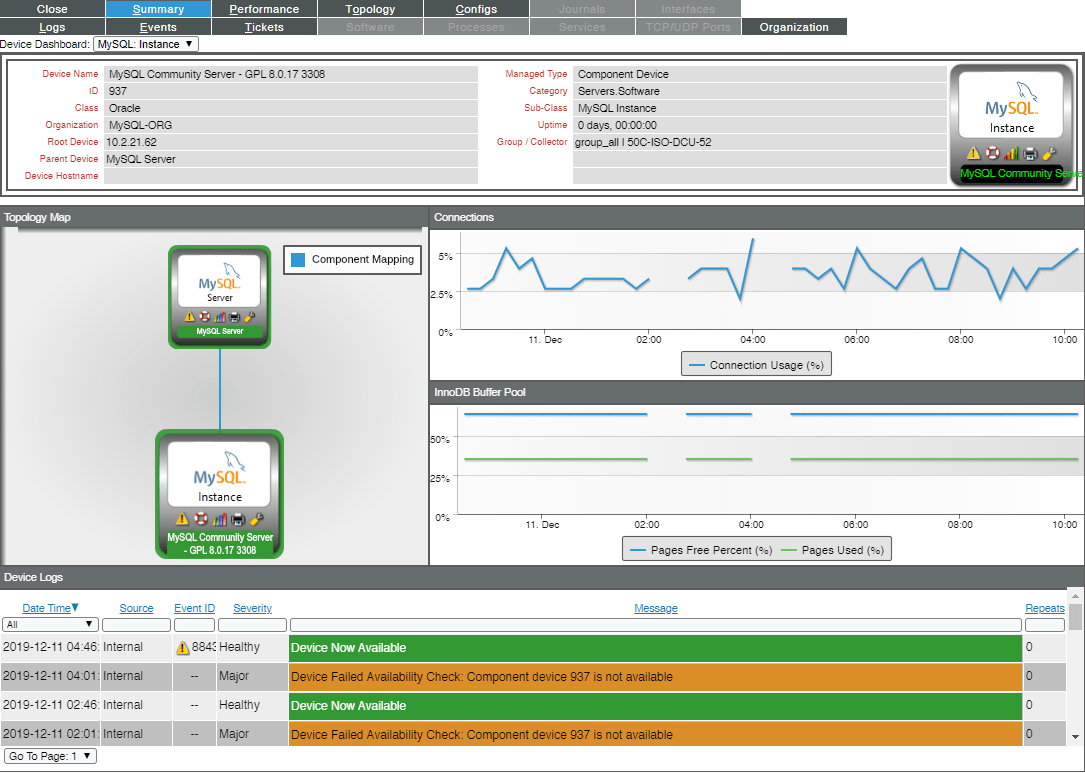The image size is (1085, 773).
Task: Click Device Now Available message at 02:46
Action: 655,706
